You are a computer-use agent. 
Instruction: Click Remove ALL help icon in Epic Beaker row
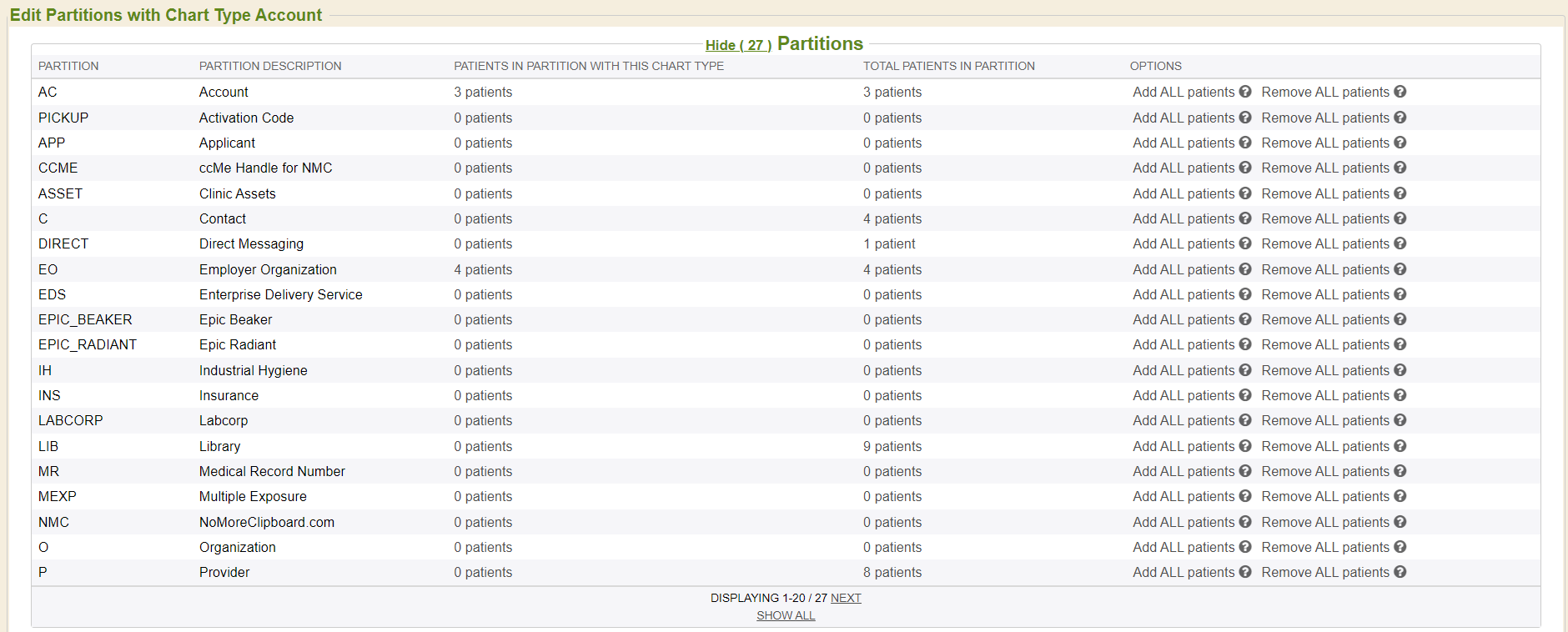click(1400, 319)
